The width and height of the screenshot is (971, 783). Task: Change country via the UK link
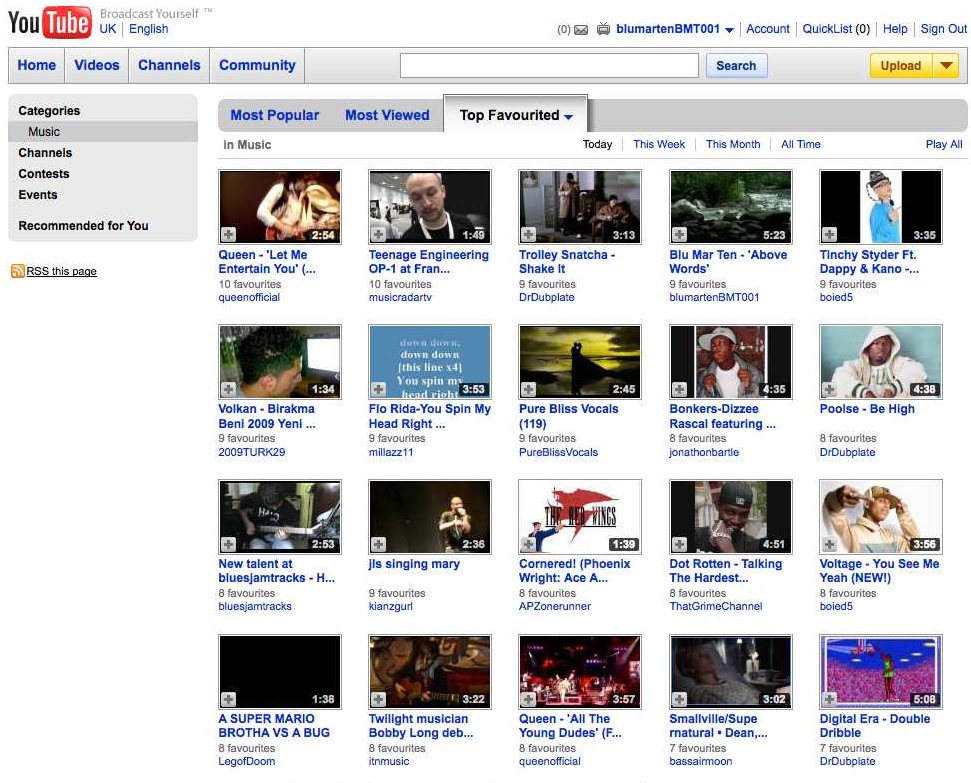tap(108, 29)
